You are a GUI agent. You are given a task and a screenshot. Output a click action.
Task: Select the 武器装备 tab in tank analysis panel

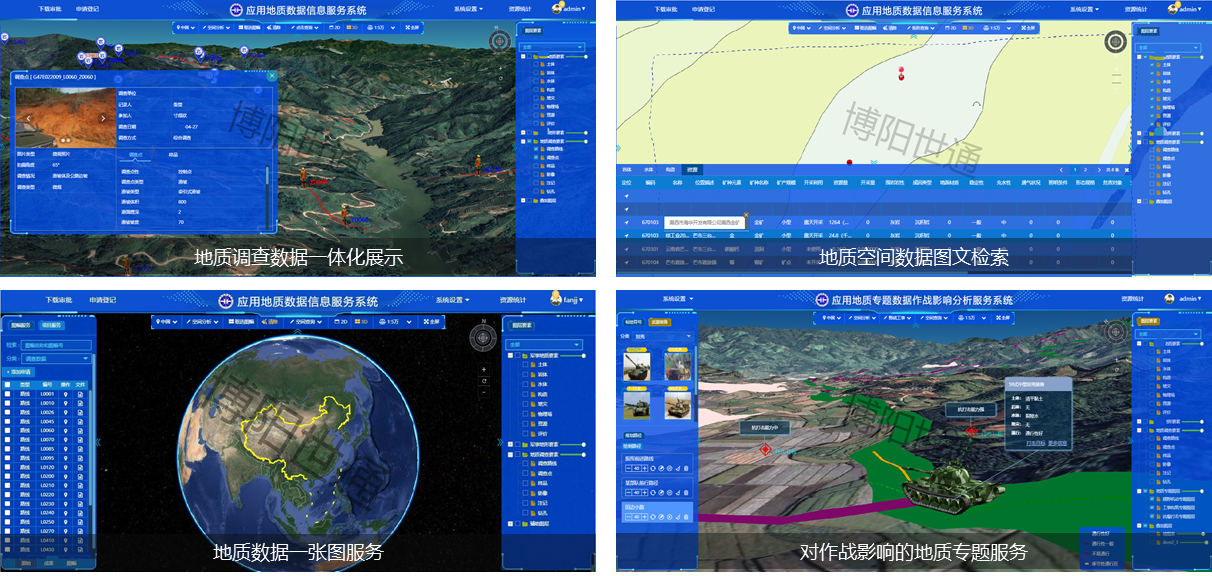[658, 322]
